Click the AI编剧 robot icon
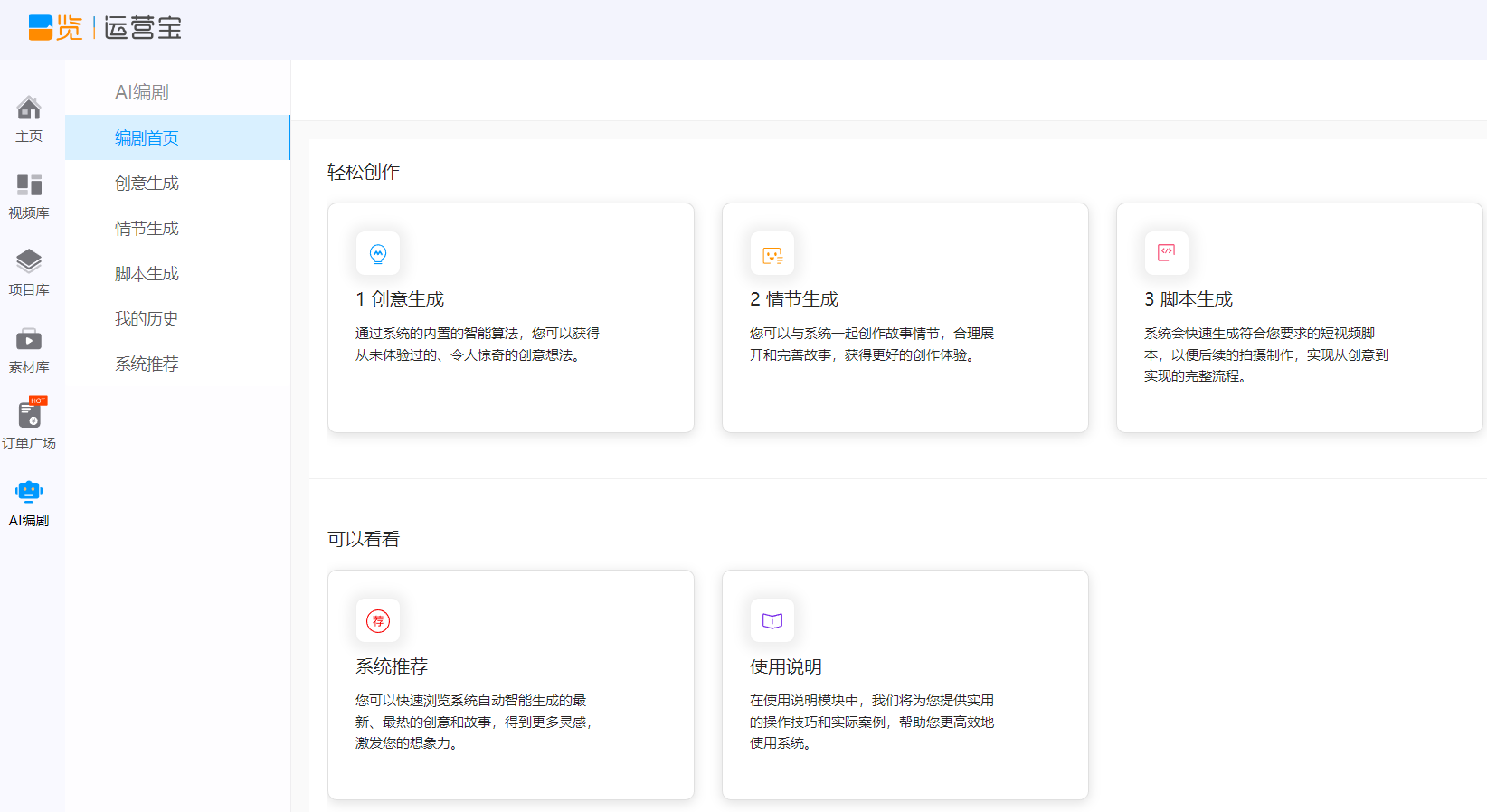This screenshot has width=1487, height=812. pos(29,492)
